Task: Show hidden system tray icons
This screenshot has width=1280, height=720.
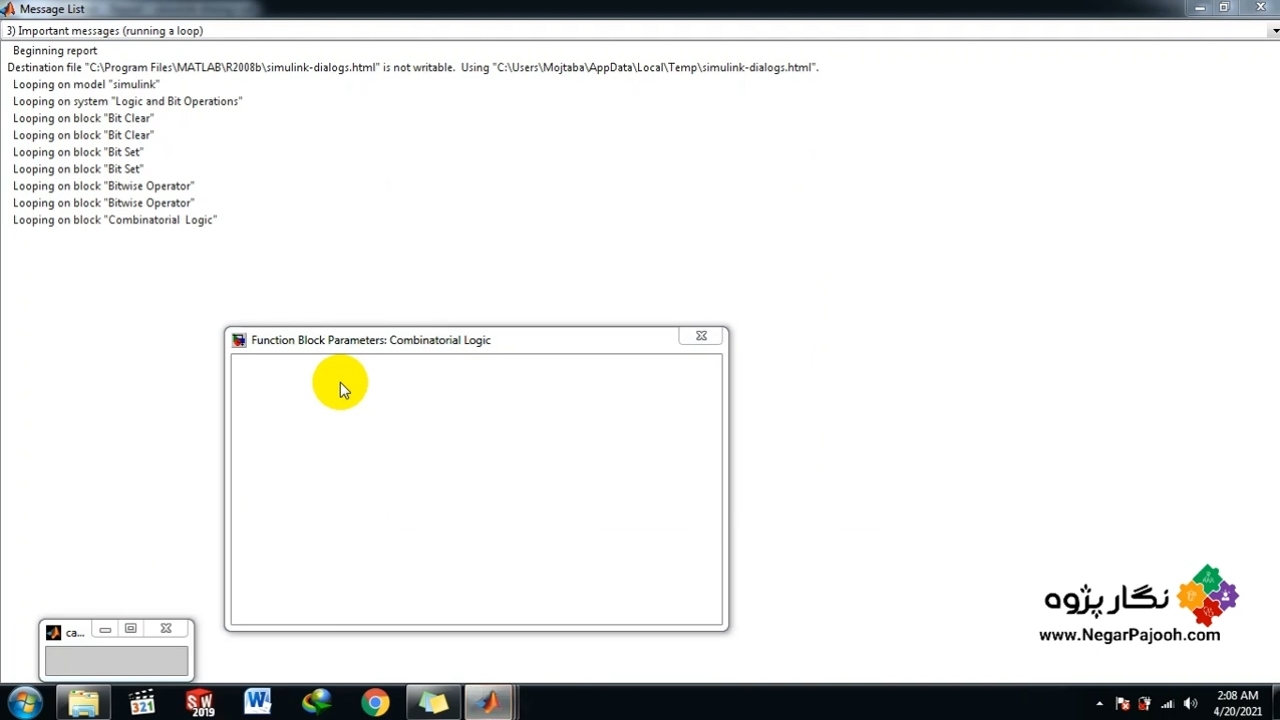Action: pyautogui.click(x=1099, y=704)
